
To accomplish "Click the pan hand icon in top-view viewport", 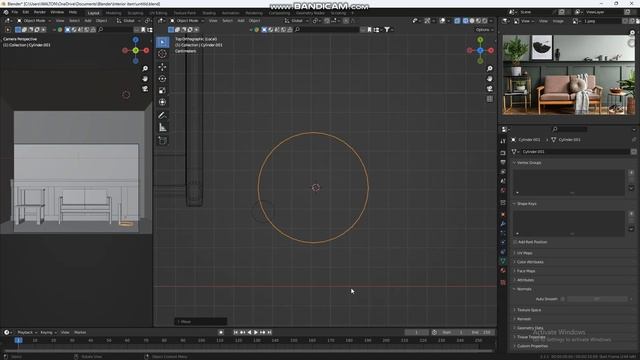I will tap(490, 79).
